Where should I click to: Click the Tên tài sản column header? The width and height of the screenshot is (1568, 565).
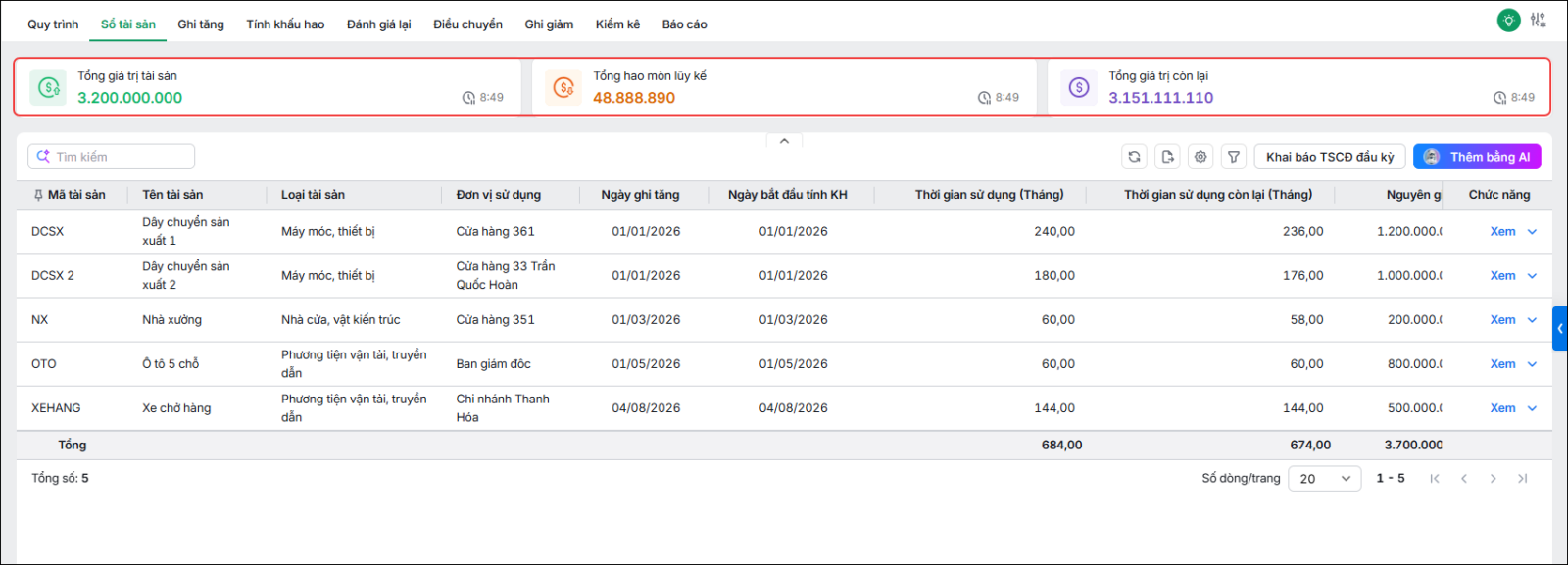pyautogui.click(x=172, y=195)
